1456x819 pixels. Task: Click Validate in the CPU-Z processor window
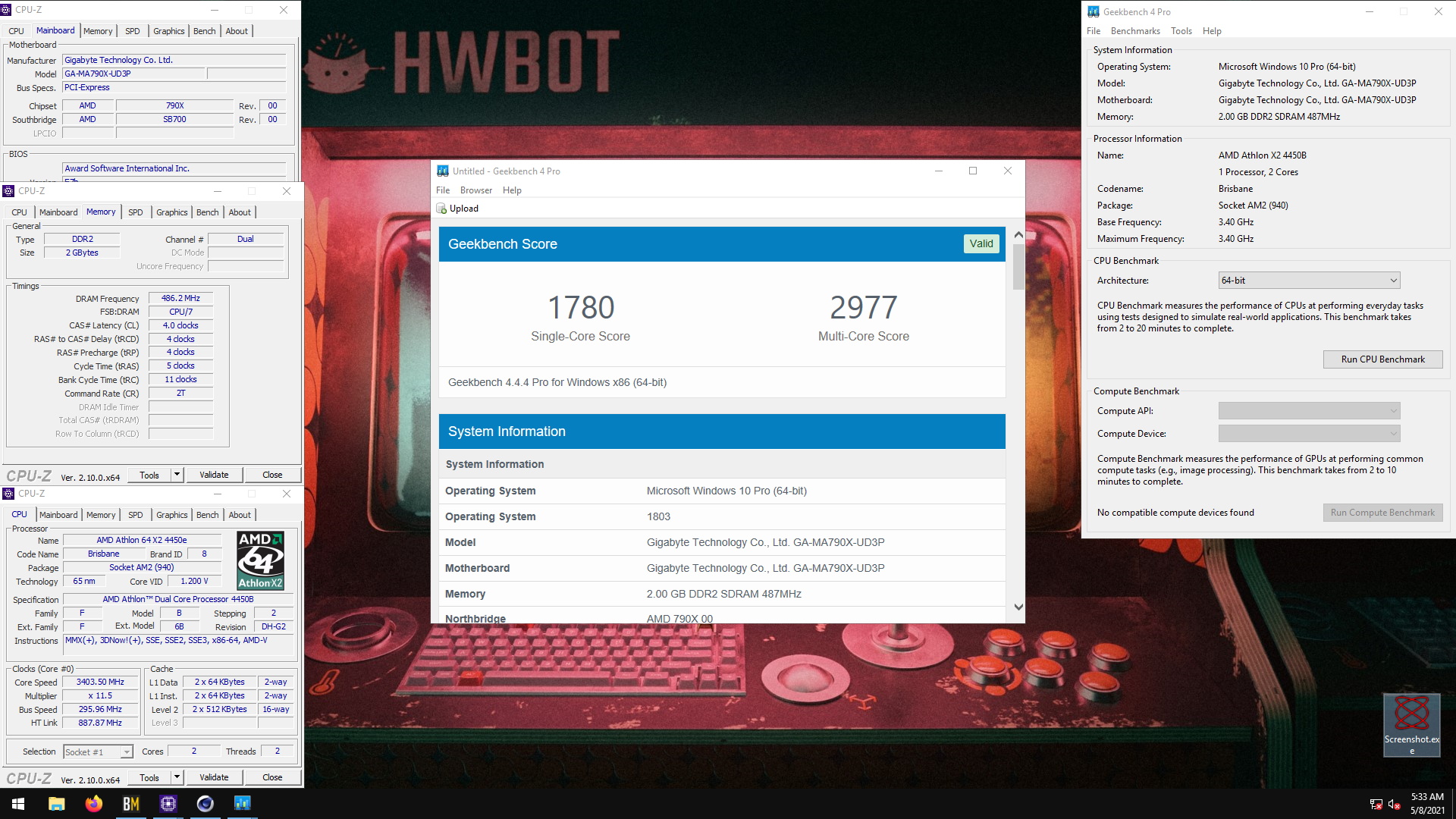pos(214,777)
